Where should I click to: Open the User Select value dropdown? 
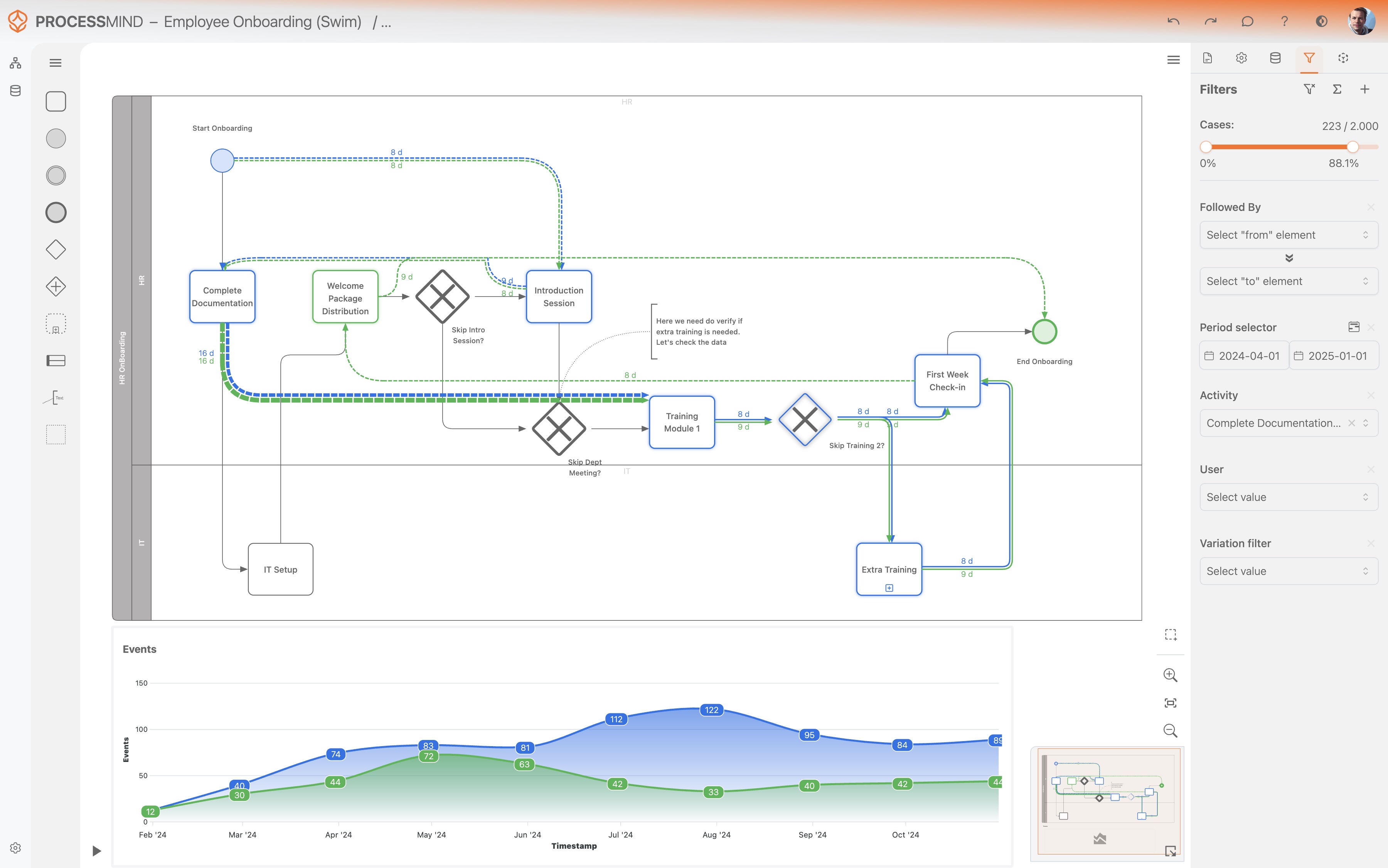(x=1288, y=497)
